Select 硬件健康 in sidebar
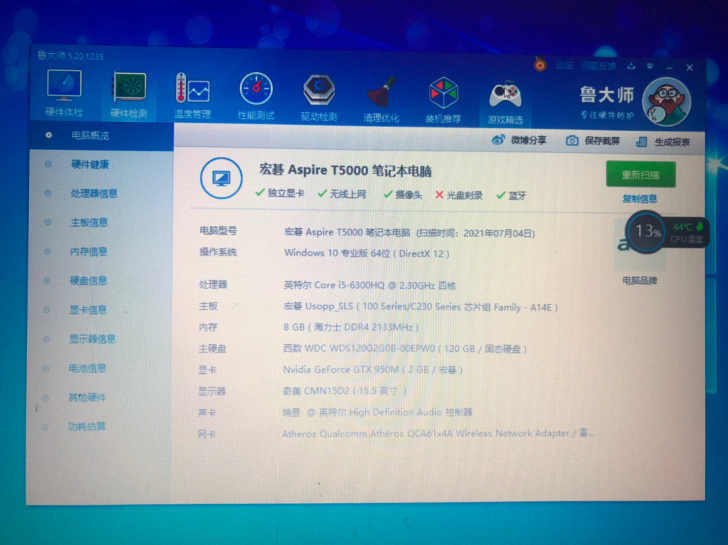 [90, 164]
